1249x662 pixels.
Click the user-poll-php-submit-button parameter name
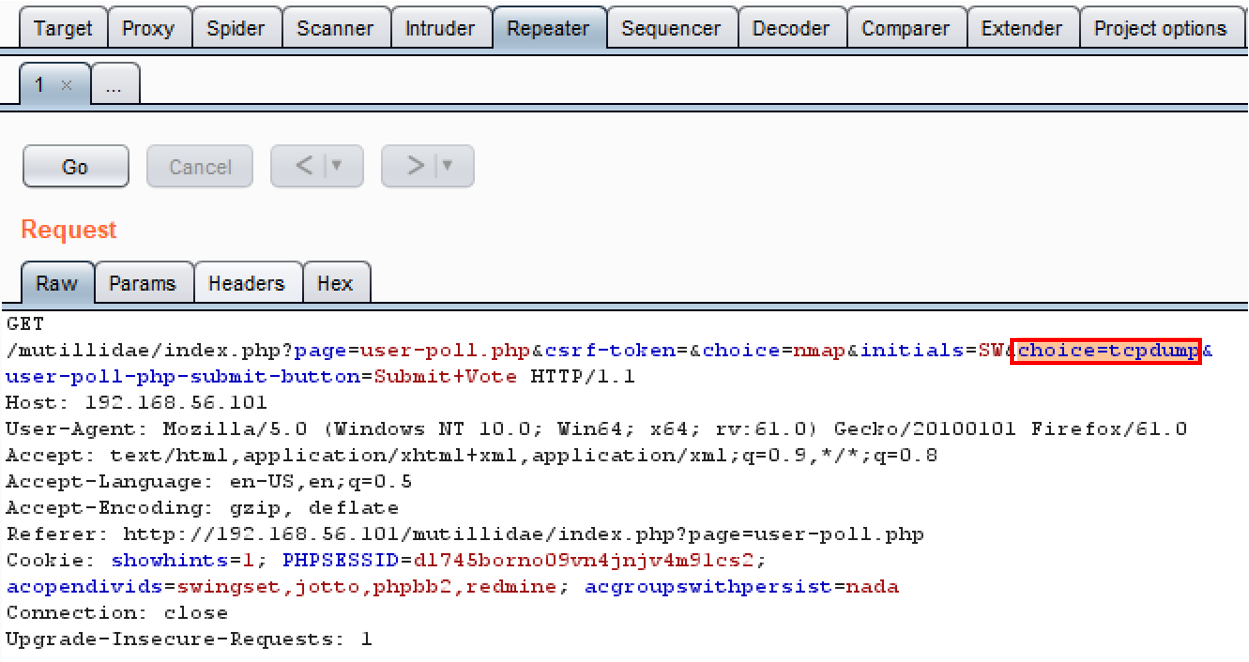click(184, 377)
